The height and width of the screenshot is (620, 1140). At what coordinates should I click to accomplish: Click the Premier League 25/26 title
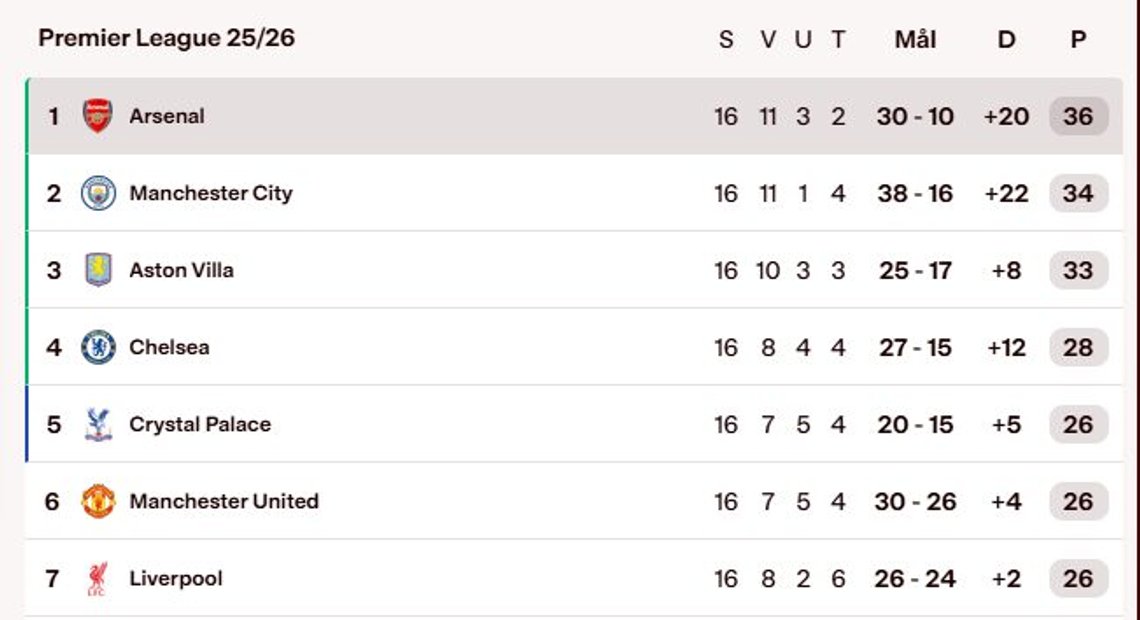166,38
